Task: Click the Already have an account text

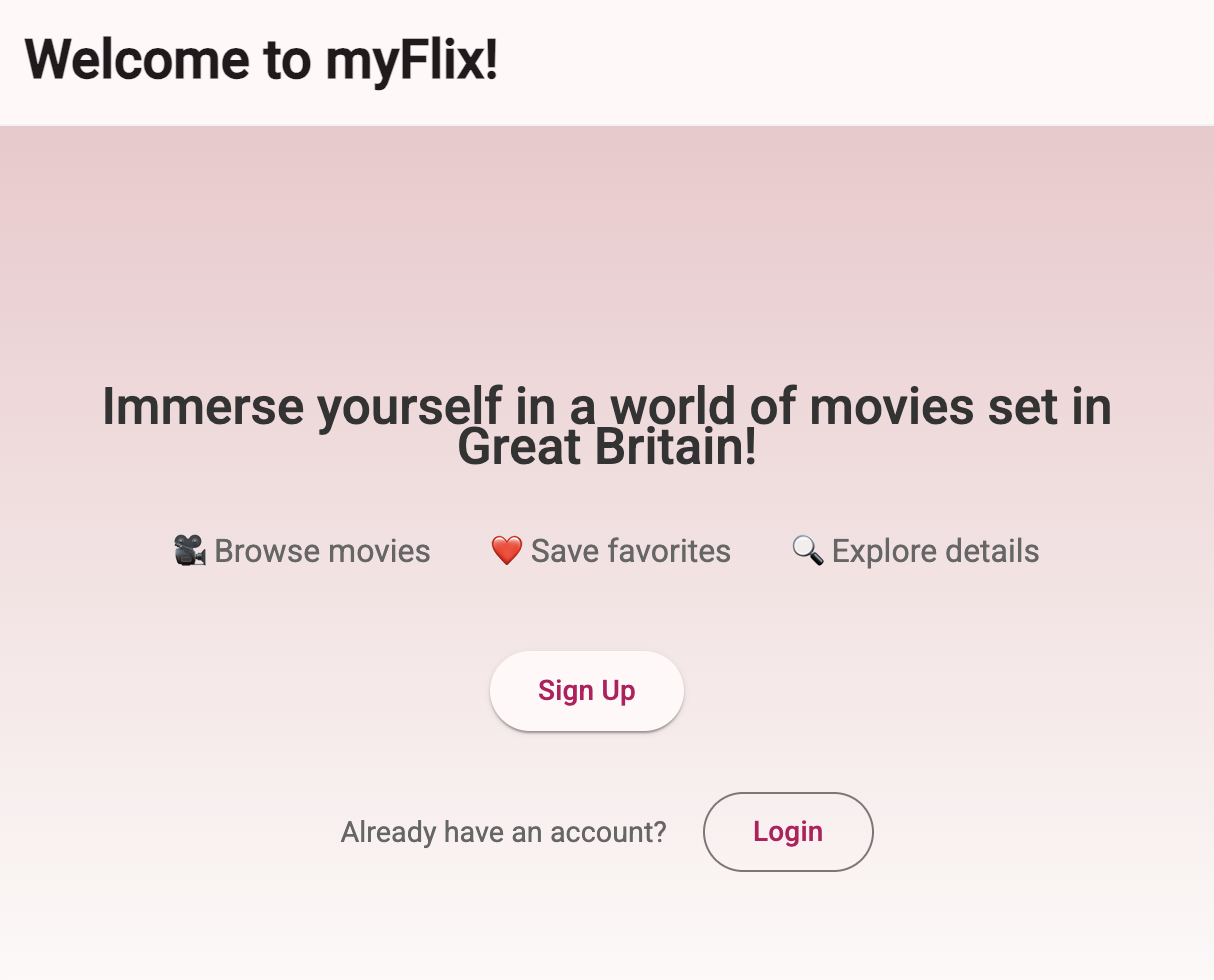Action: (x=503, y=831)
